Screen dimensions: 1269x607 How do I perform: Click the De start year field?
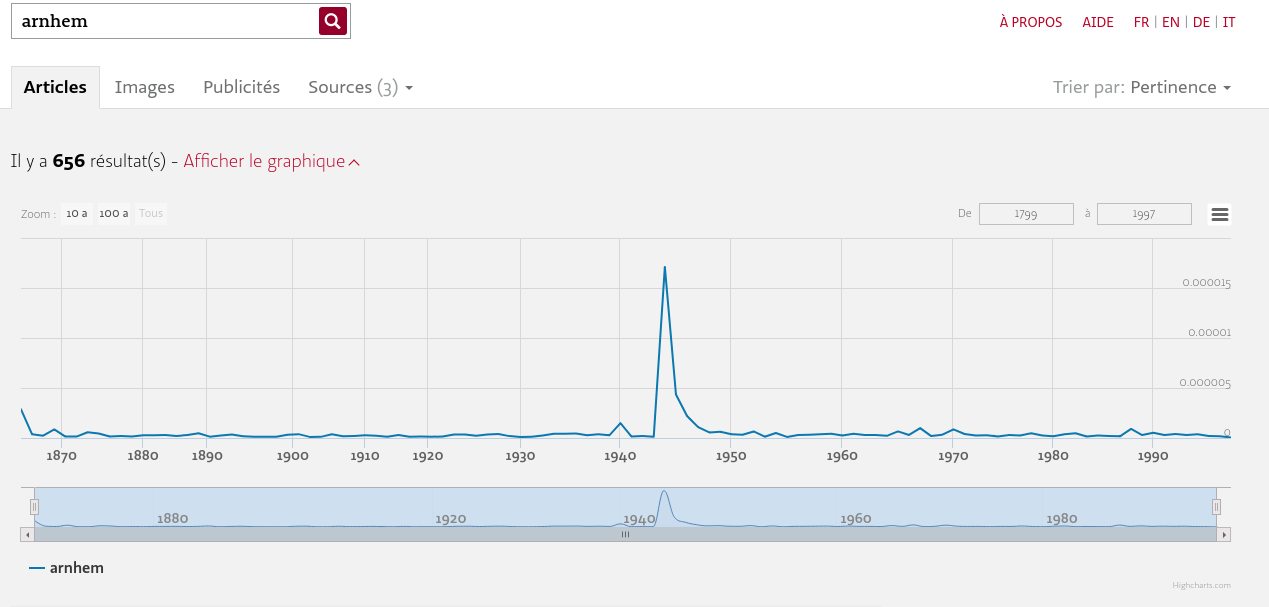tap(1026, 214)
